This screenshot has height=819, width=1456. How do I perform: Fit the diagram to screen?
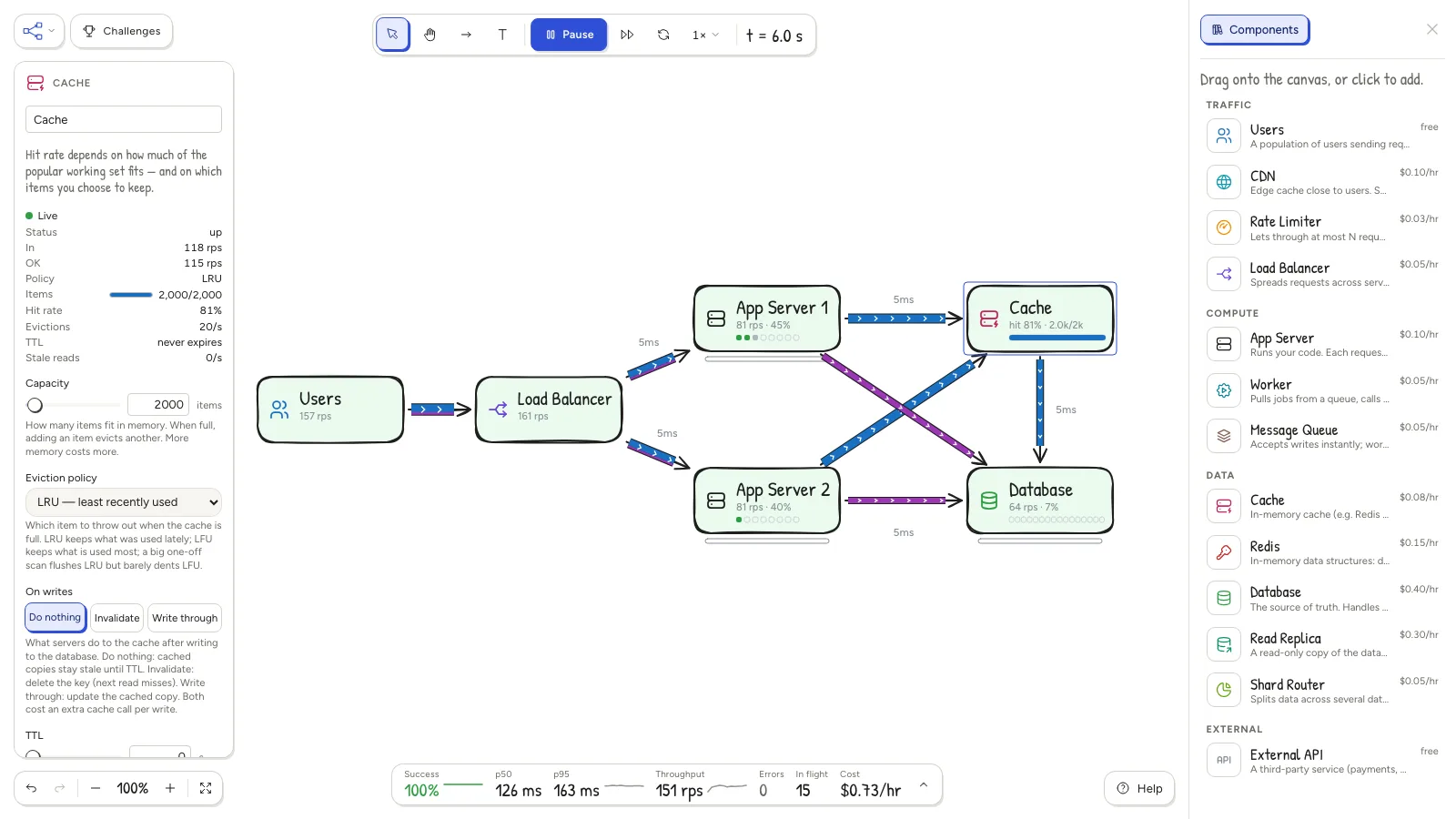[x=206, y=788]
